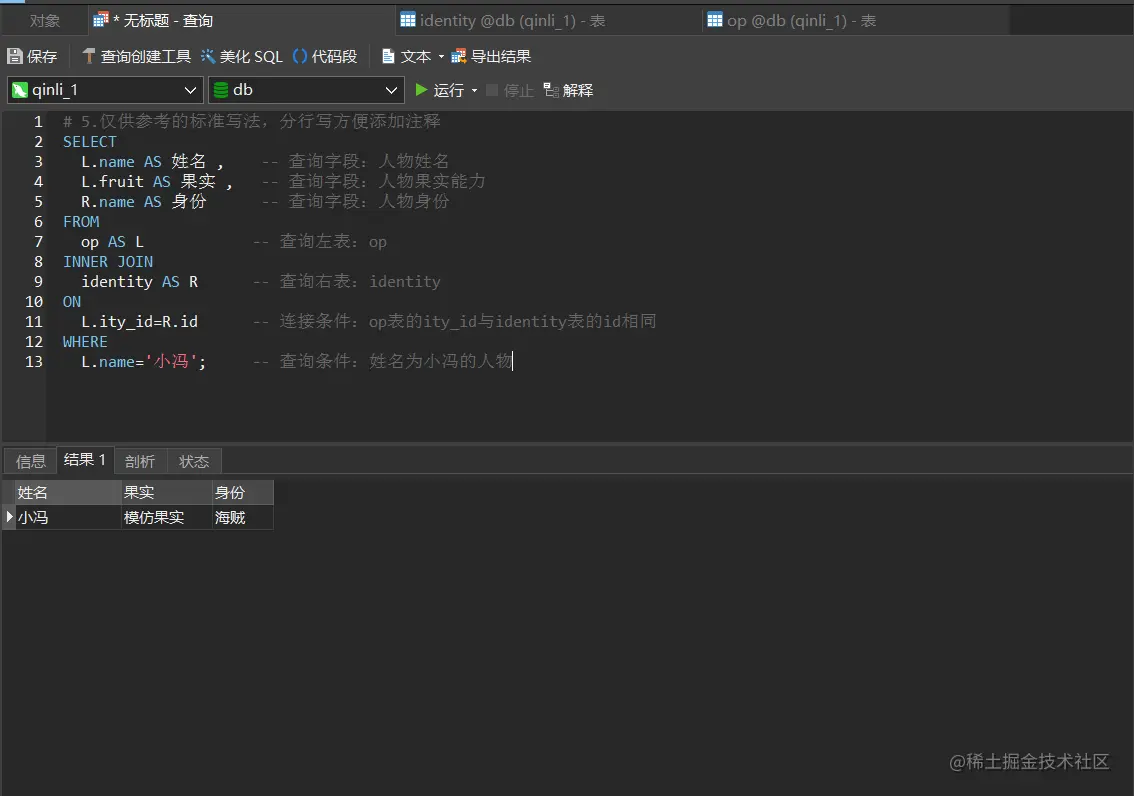Screen dimensions: 1134x796
Task: Click the Beautify SQL sparkle icon
Action: pos(208,56)
